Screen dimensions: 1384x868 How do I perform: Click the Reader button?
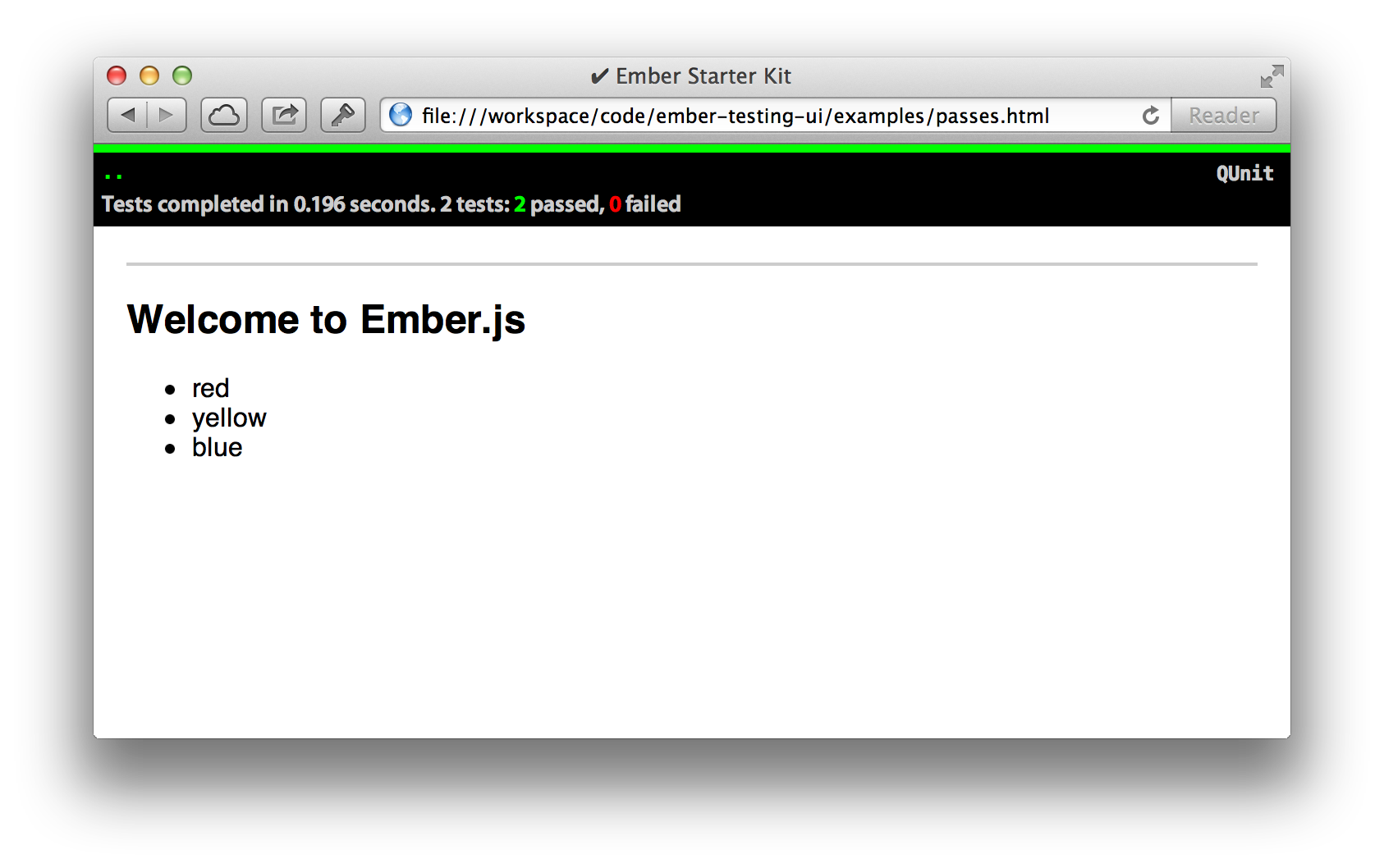[1223, 115]
